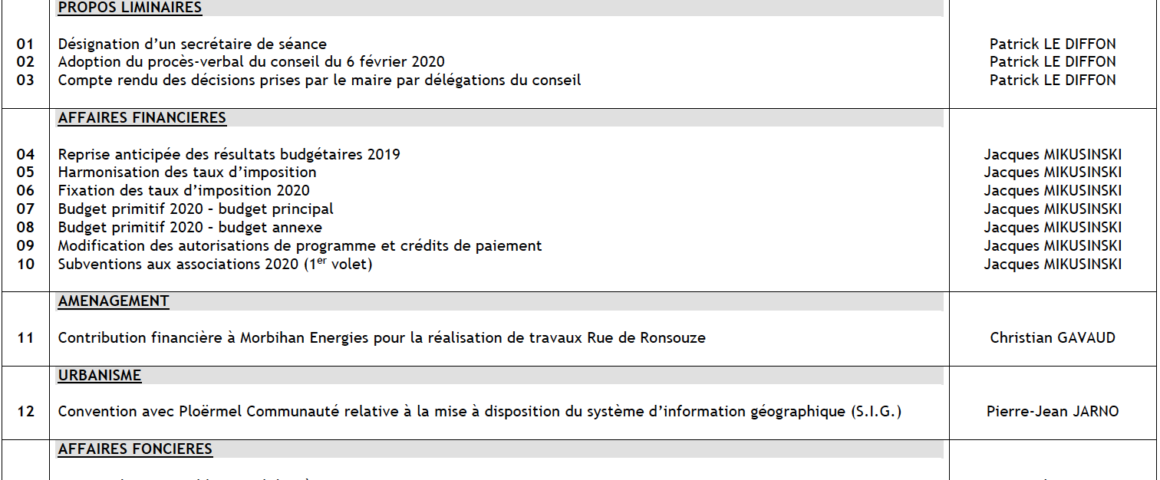The image size is (1160, 480).
Task: Click 'Modification des autorisations de programme' item
Action: (300, 245)
